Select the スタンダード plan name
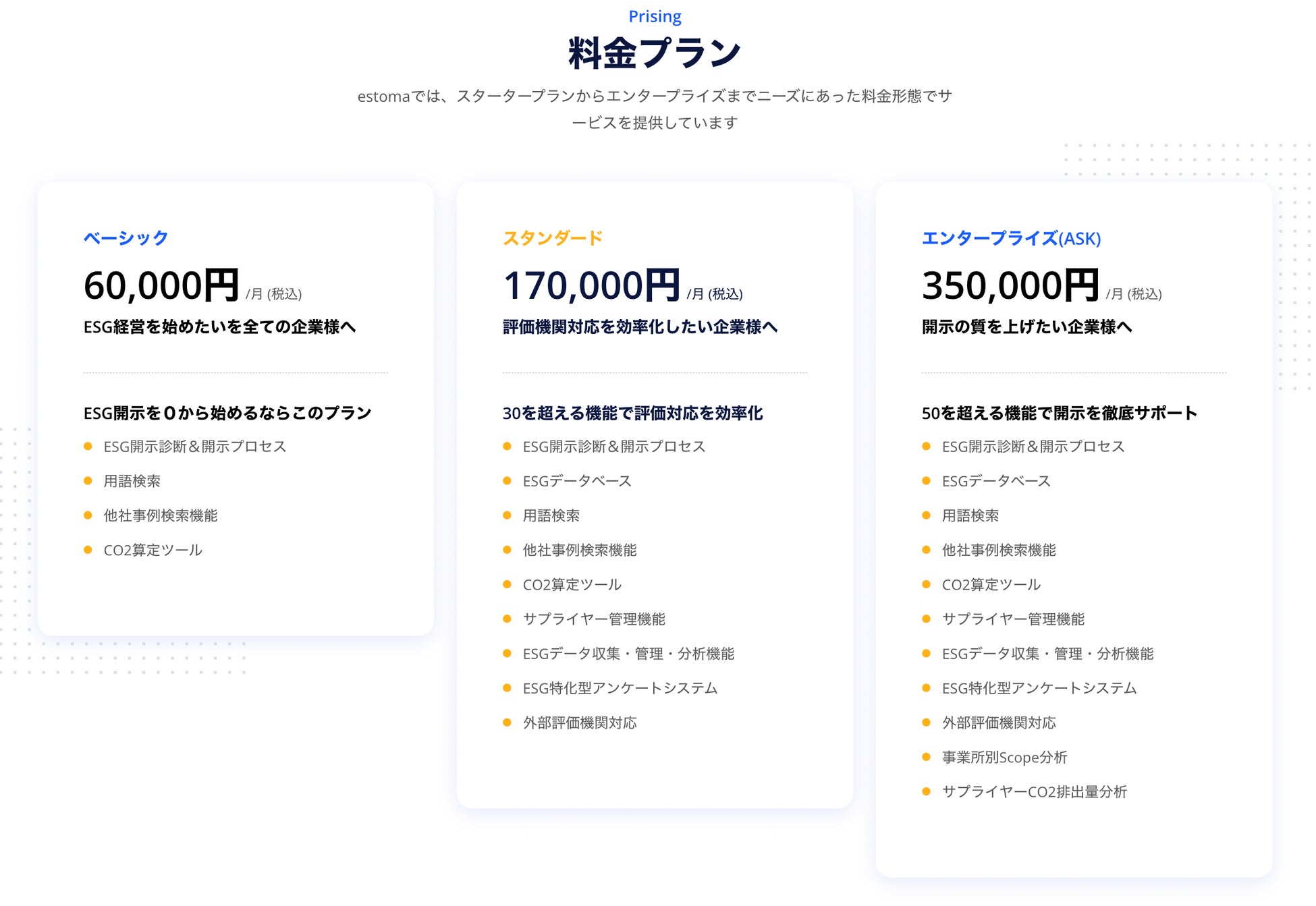This screenshot has width=1316, height=906. [x=552, y=238]
